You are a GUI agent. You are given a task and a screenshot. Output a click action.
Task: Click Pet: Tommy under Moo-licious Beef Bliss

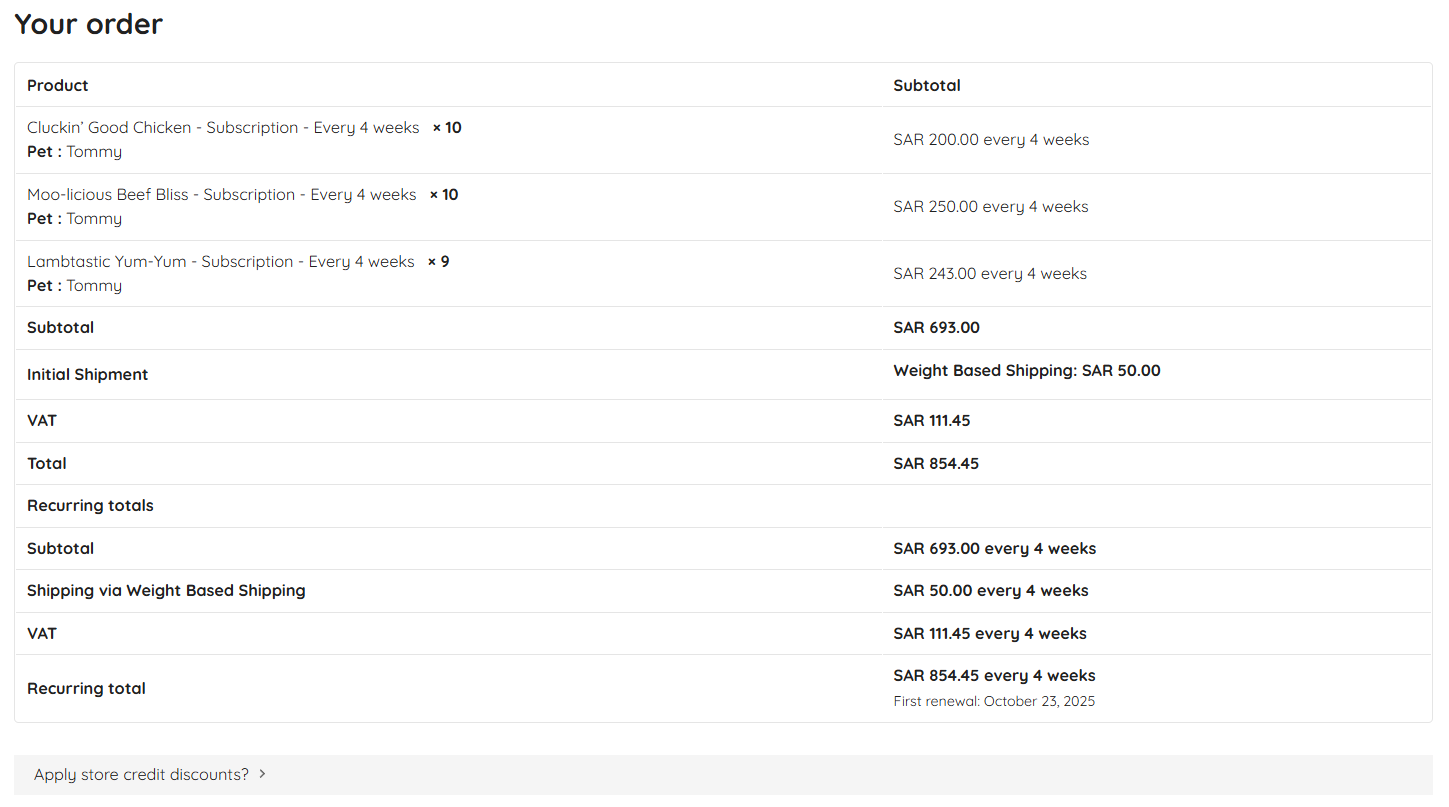pyautogui.click(x=75, y=219)
